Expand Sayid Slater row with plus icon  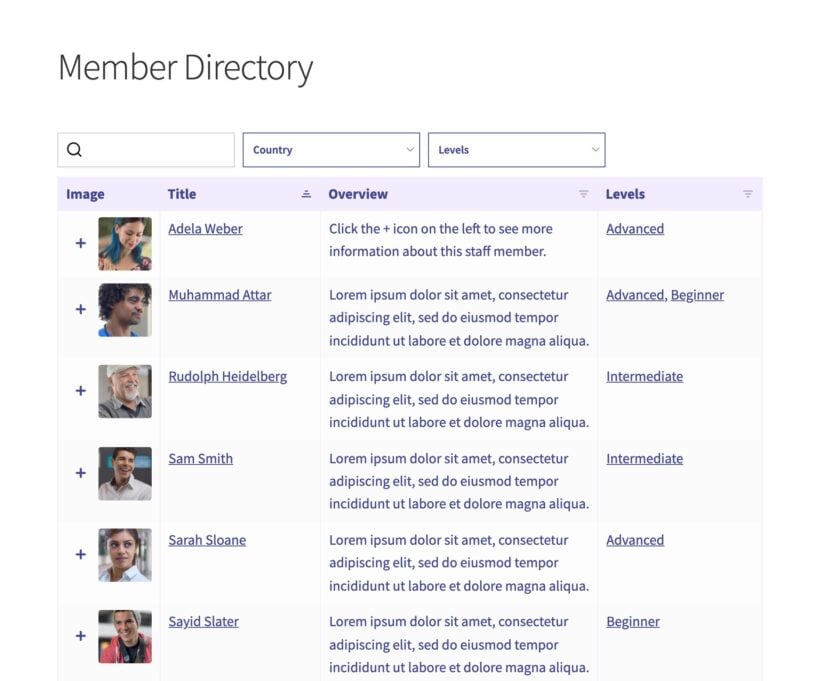point(81,636)
